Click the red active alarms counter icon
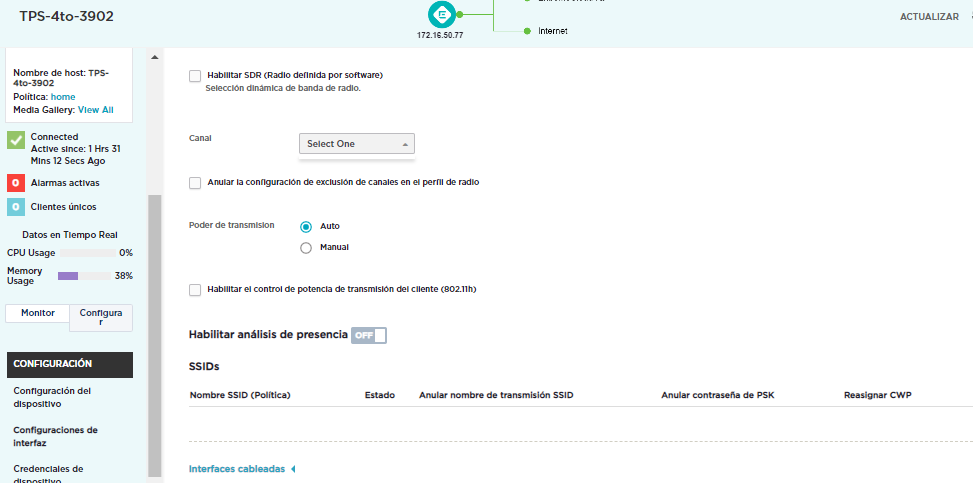Image resolution: width=973 pixels, height=483 pixels. (x=15, y=183)
